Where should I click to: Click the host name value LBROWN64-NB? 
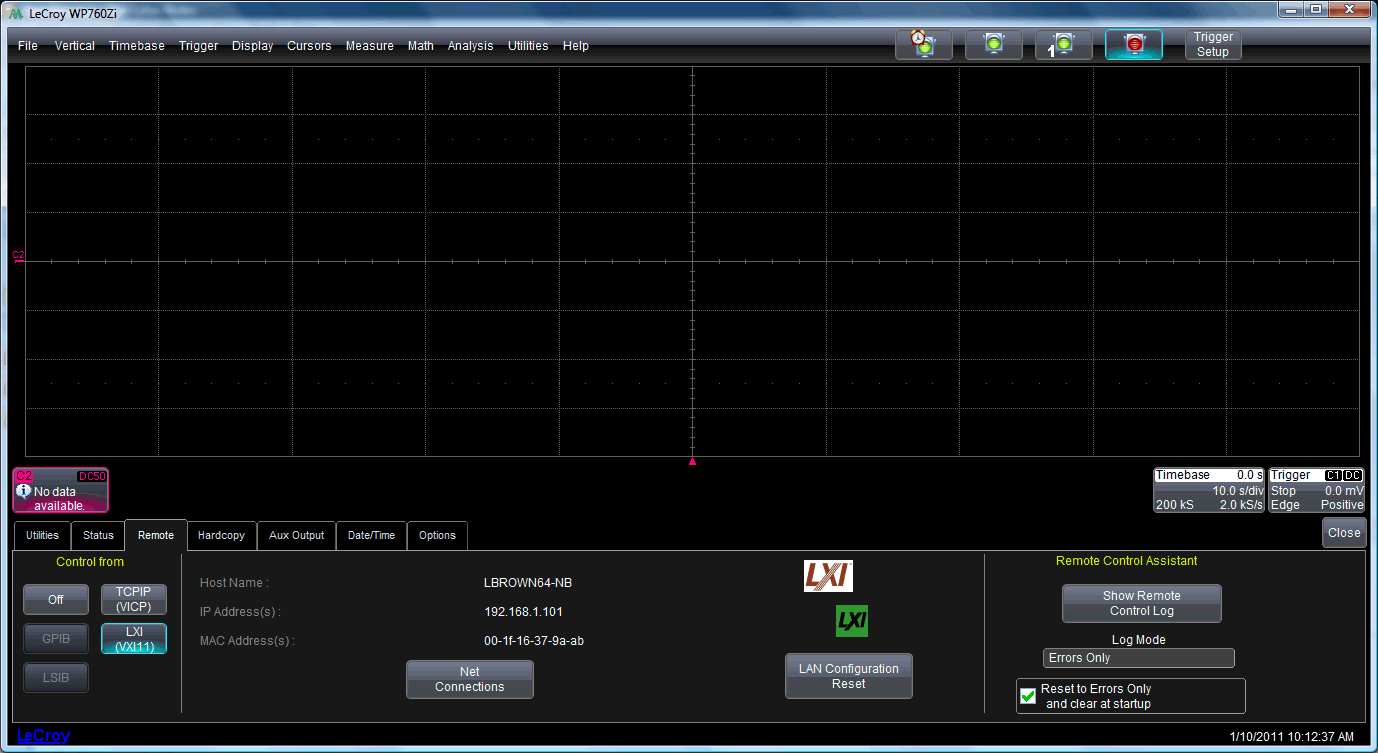[528, 583]
